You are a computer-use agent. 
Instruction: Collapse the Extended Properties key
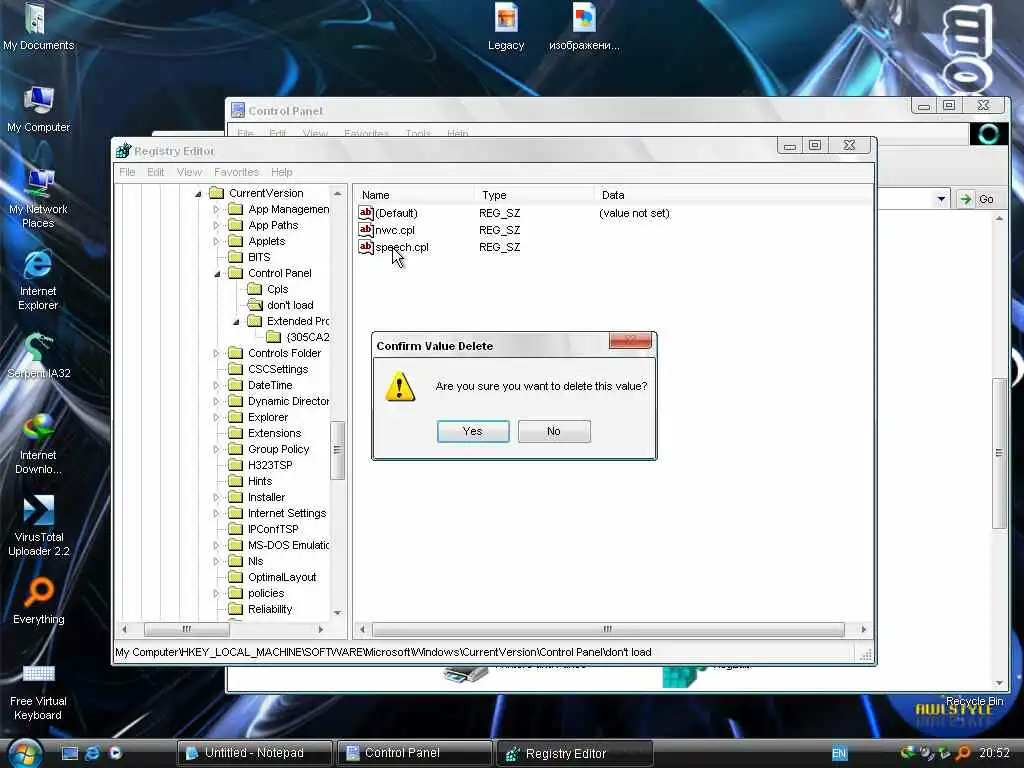(x=236, y=321)
